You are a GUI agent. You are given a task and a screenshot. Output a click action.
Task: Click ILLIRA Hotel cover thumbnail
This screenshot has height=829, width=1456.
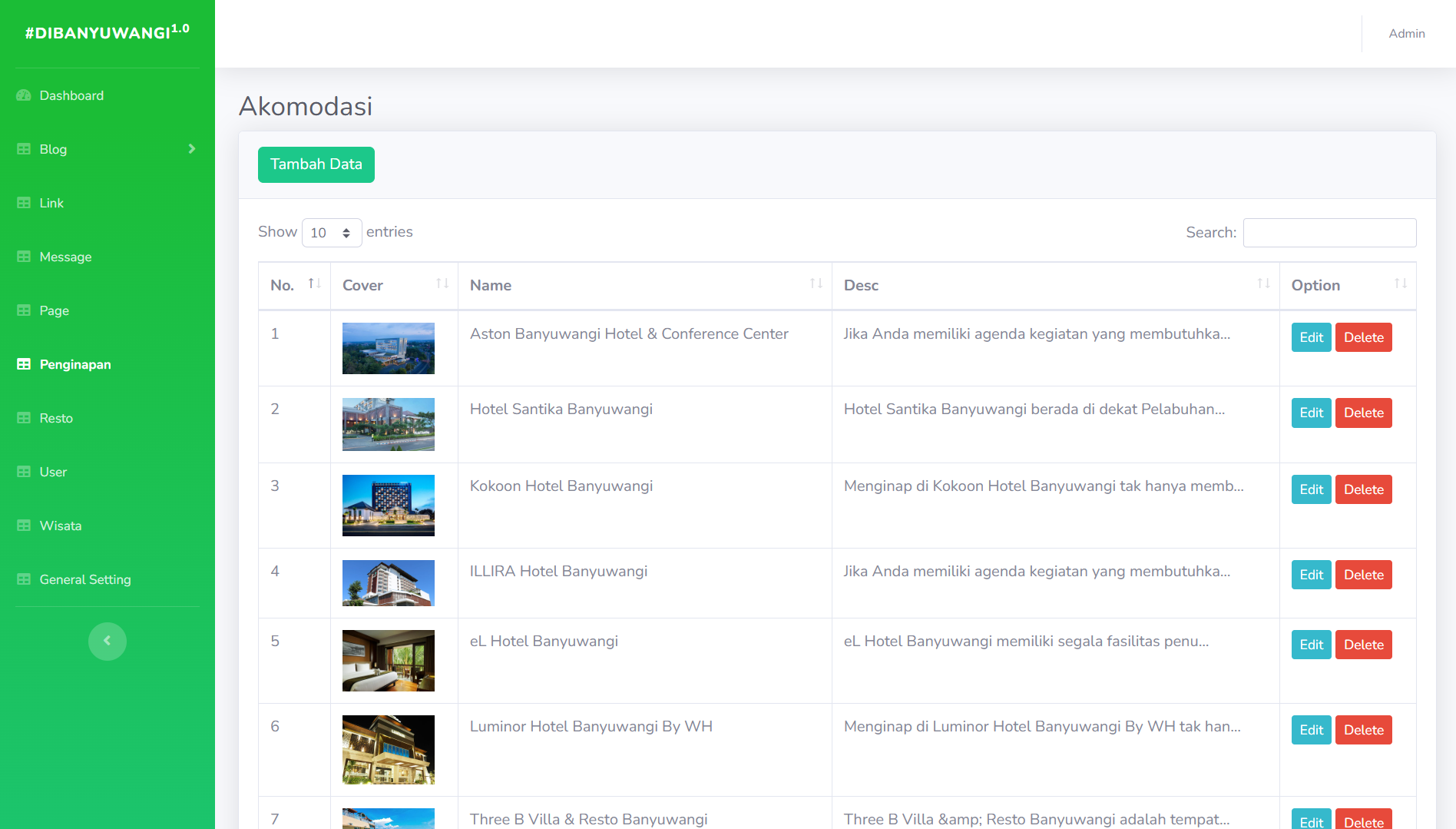tap(388, 583)
